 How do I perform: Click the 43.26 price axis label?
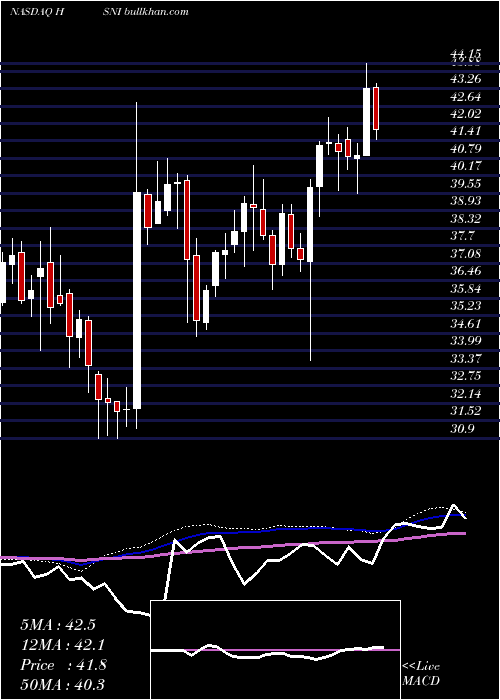pos(467,79)
